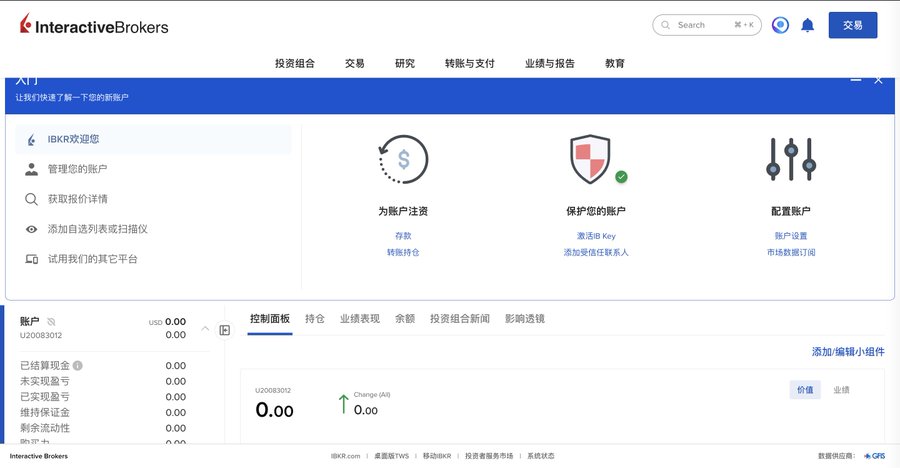900x468 pixels.
Task: Click the devices icon beside 试用我们的其它平台
Action: click(32, 259)
